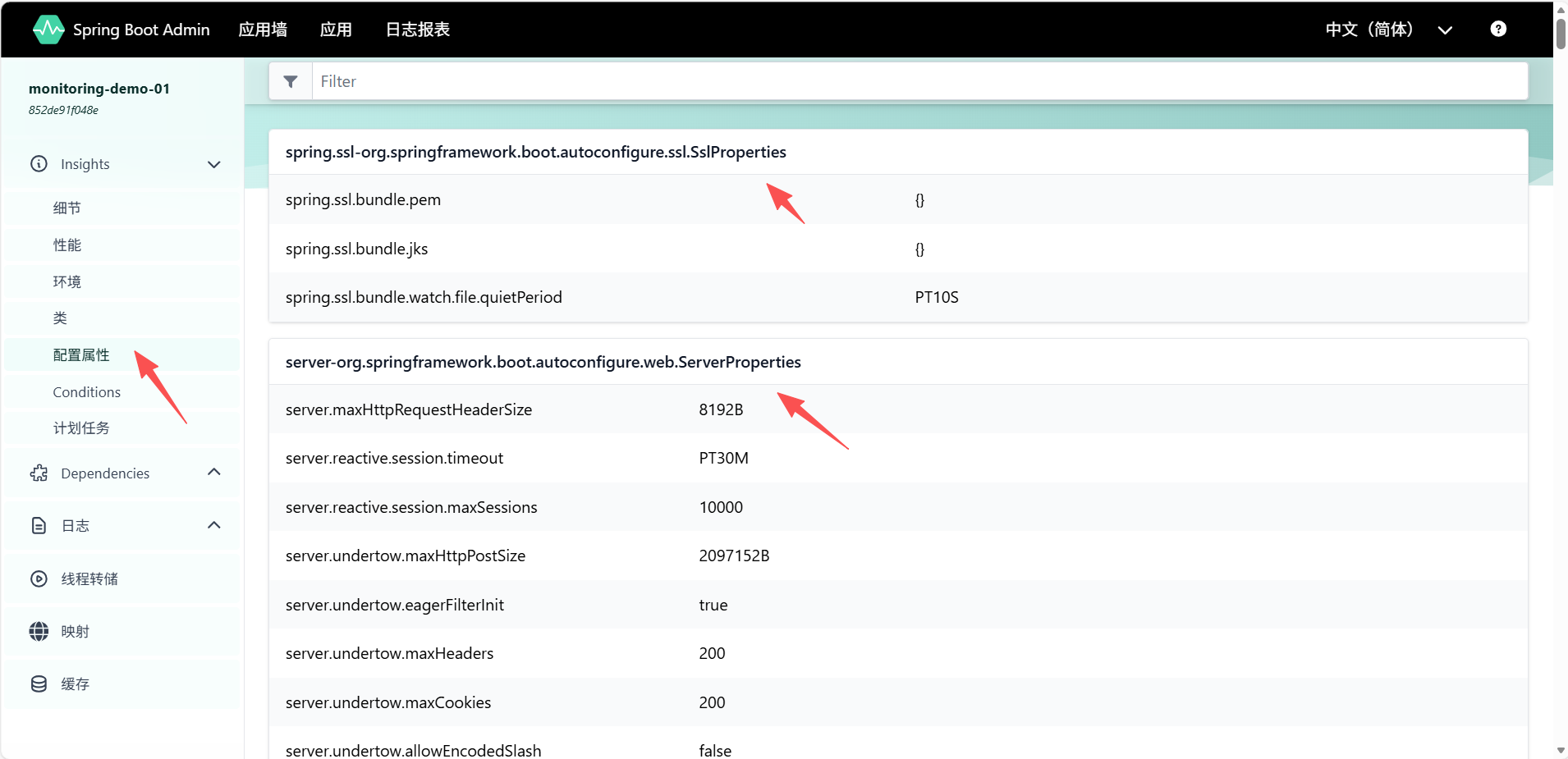
Task: Click server.reactive.session.timeout property
Action: [x=394, y=458]
